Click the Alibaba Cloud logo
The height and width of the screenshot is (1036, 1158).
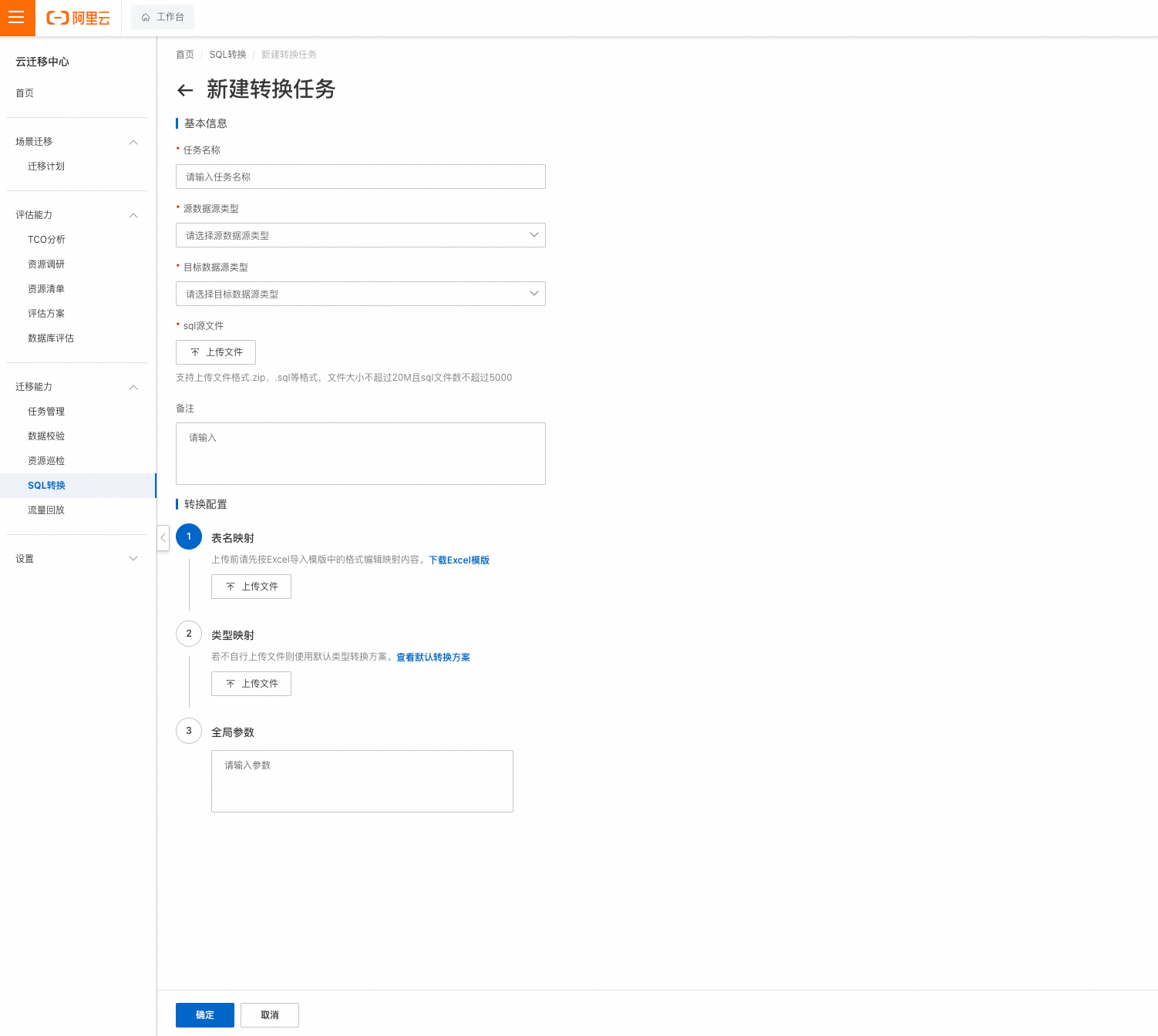coord(79,18)
